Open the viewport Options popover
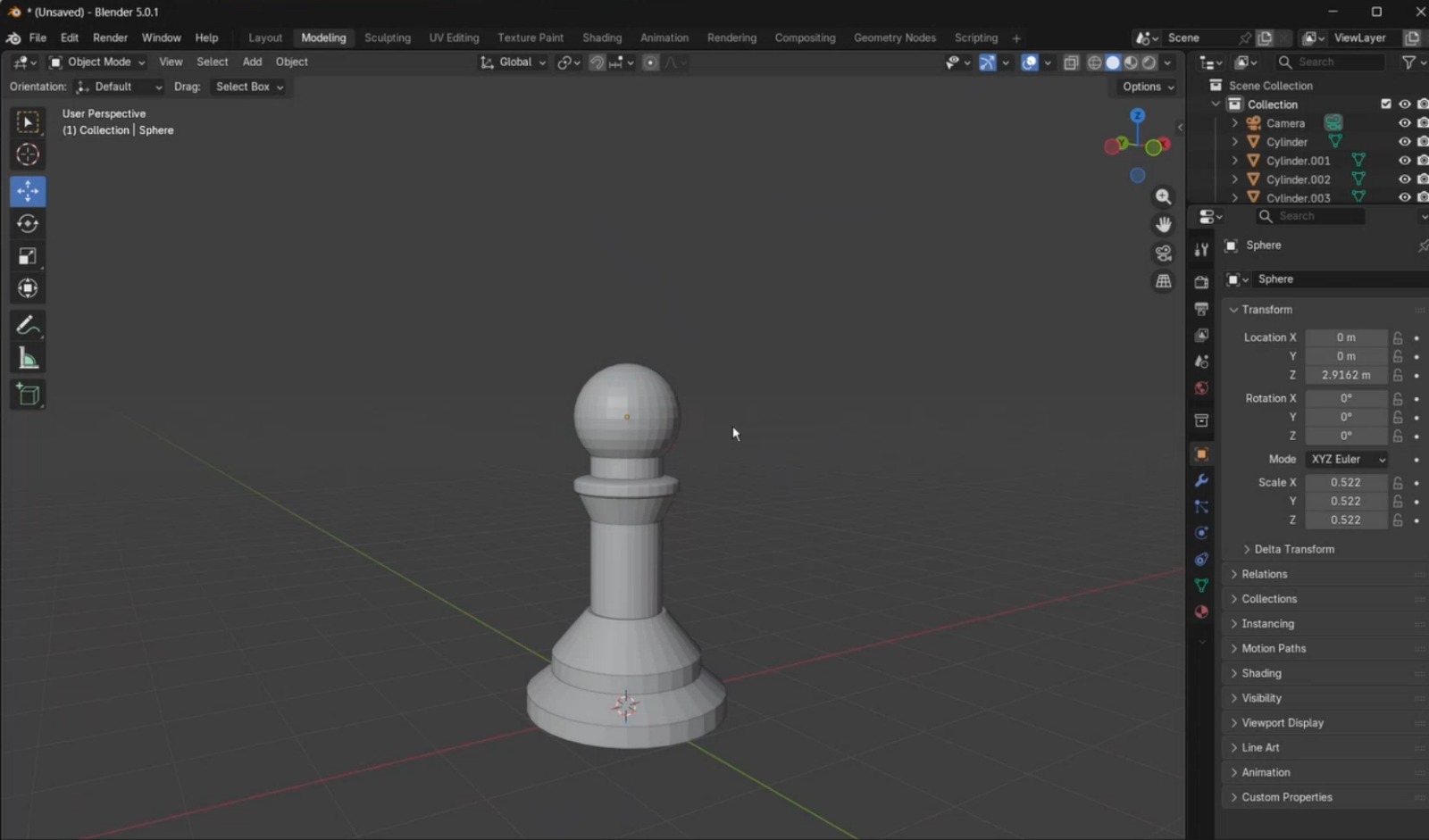Screen dimensions: 1429x840 [x=1146, y=87]
